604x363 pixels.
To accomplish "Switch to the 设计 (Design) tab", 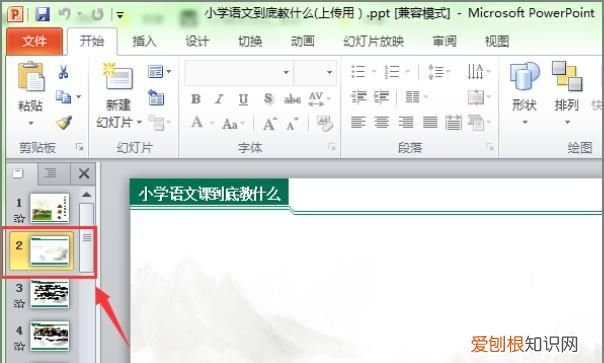I will [x=197, y=41].
